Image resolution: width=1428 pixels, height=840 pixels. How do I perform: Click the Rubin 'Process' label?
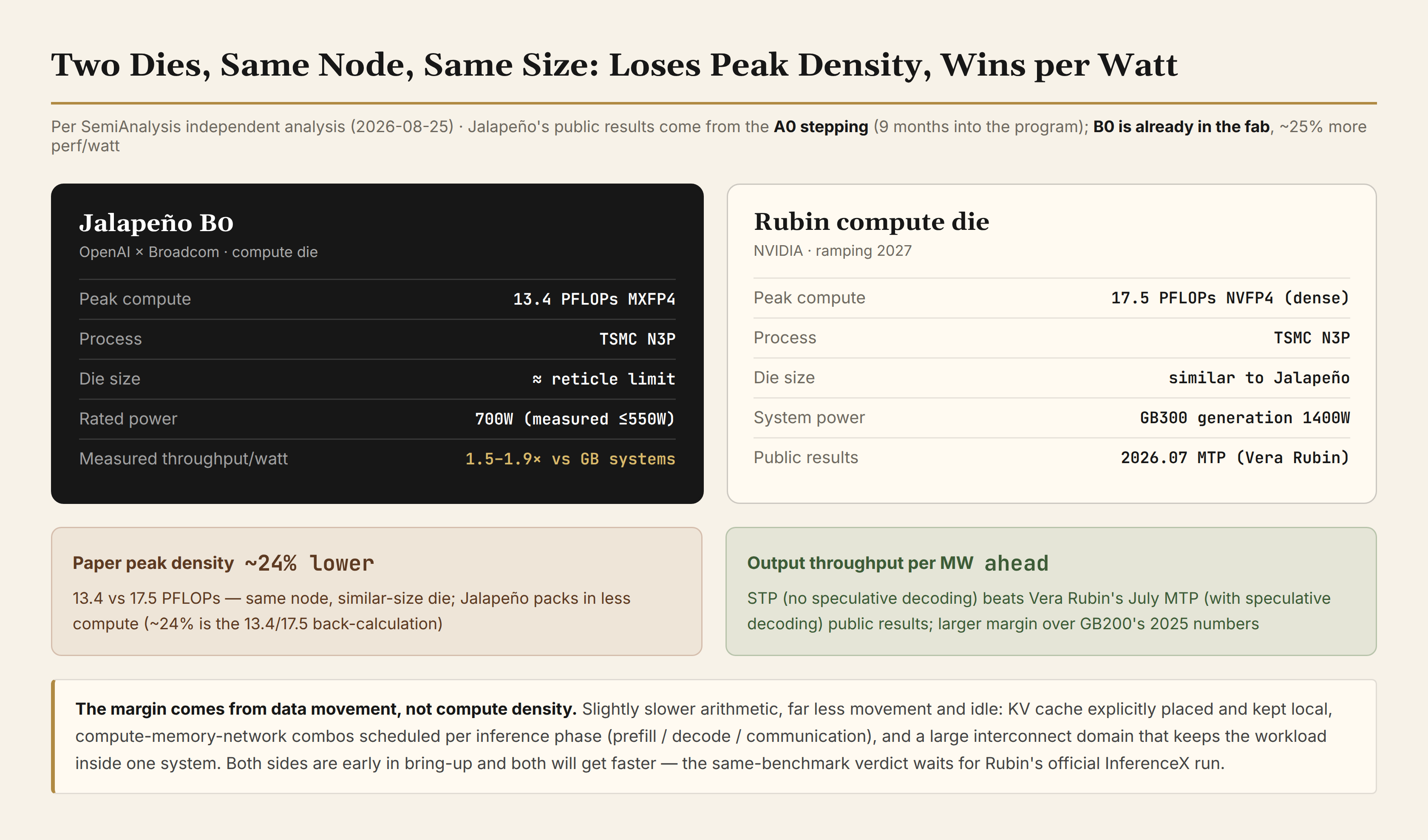(785, 338)
